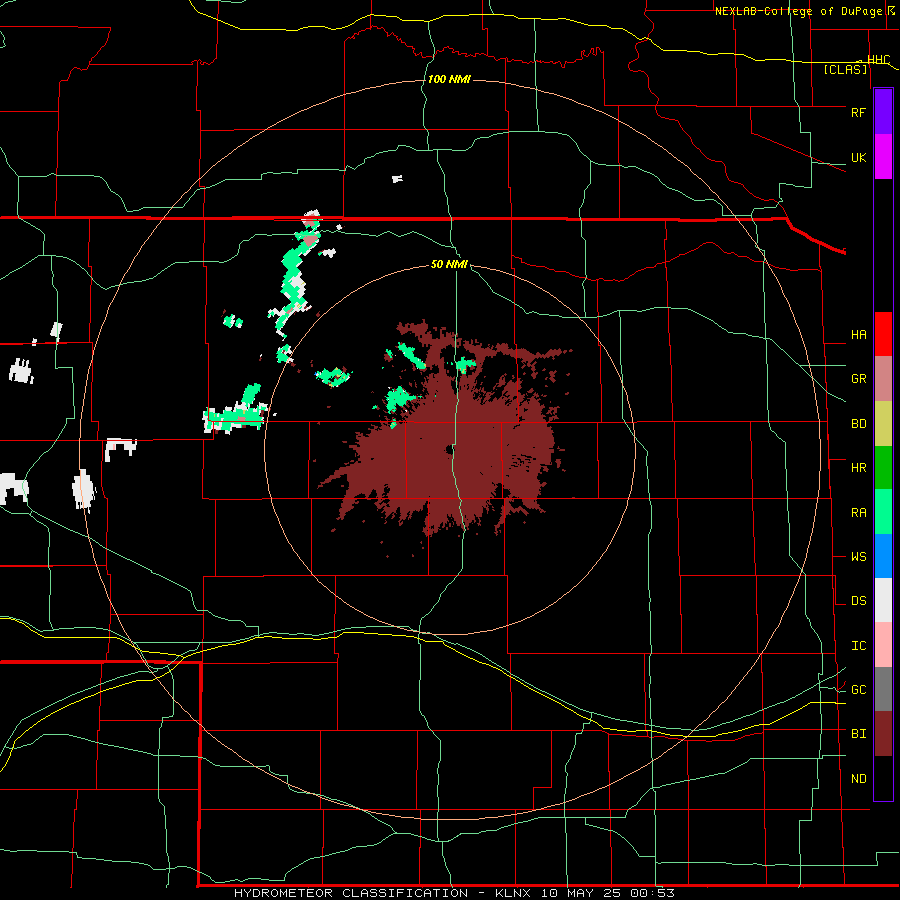The height and width of the screenshot is (900, 900).
Task: Select the gray GC legend swatch
Action: pyautogui.click(x=883, y=689)
